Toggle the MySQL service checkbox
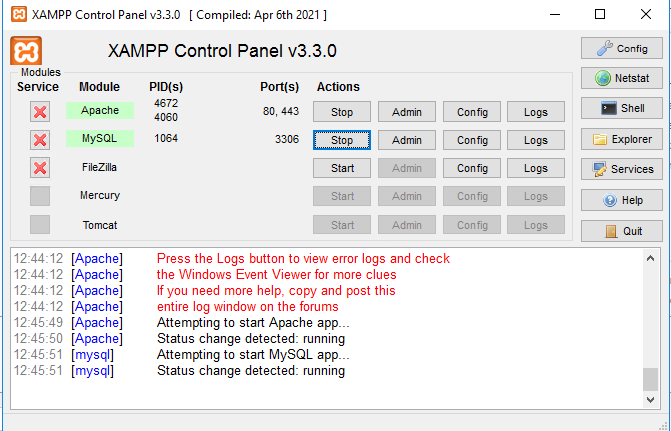 click(x=40, y=140)
